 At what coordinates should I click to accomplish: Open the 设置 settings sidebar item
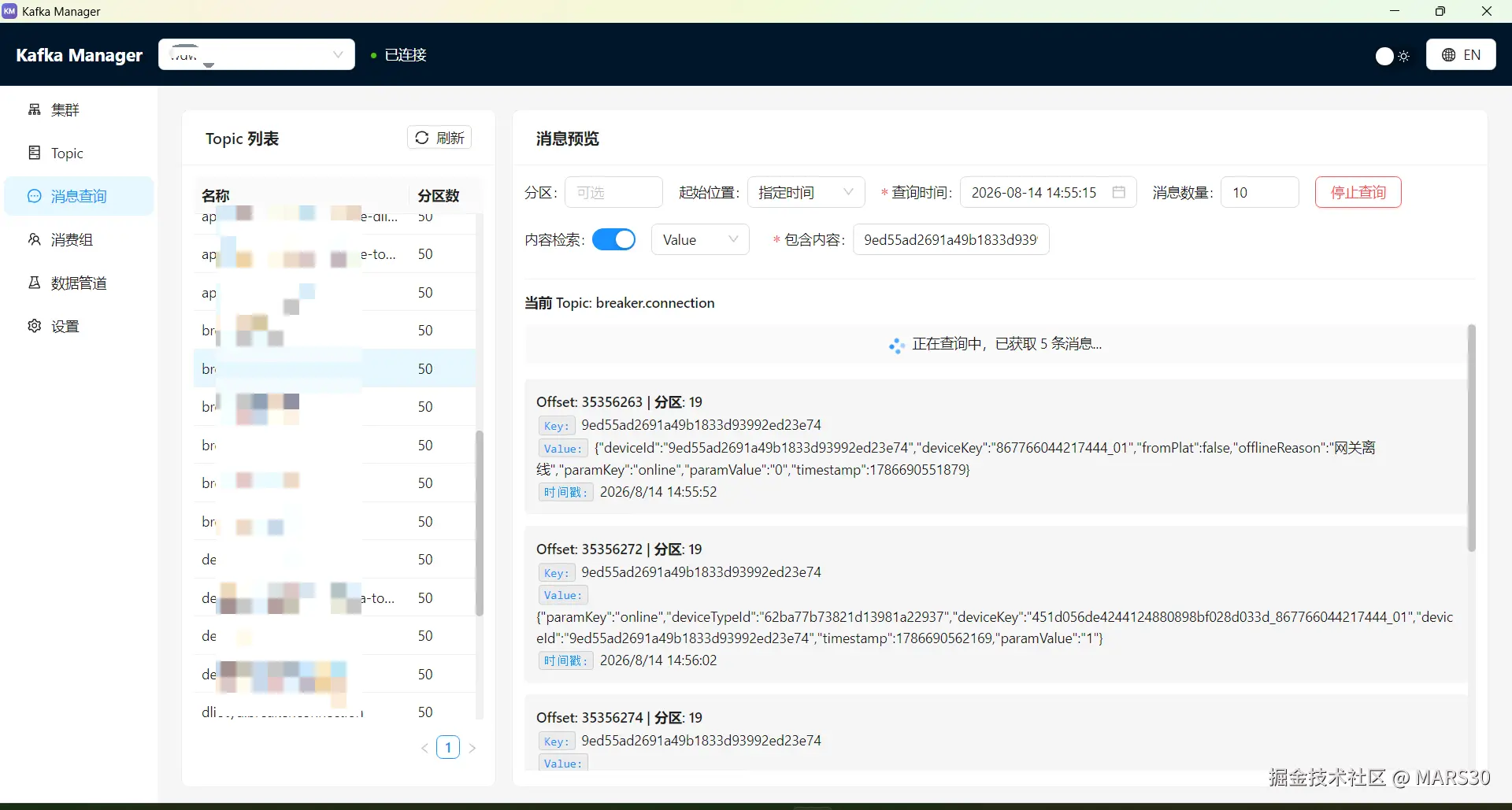pyautogui.click(x=79, y=326)
